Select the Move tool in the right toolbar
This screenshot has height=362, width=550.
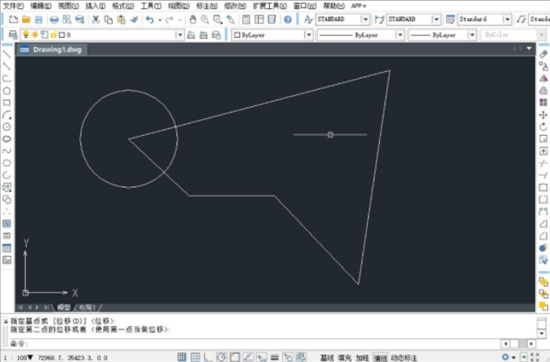pos(543,115)
